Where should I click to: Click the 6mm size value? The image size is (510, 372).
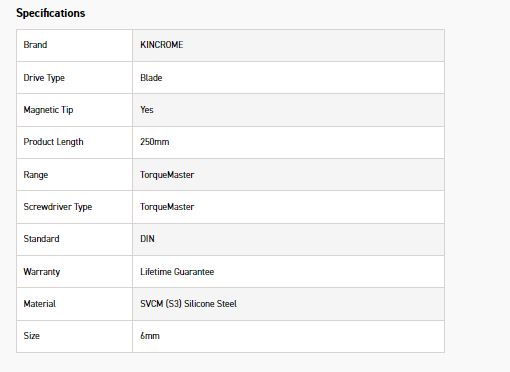coord(150,336)
